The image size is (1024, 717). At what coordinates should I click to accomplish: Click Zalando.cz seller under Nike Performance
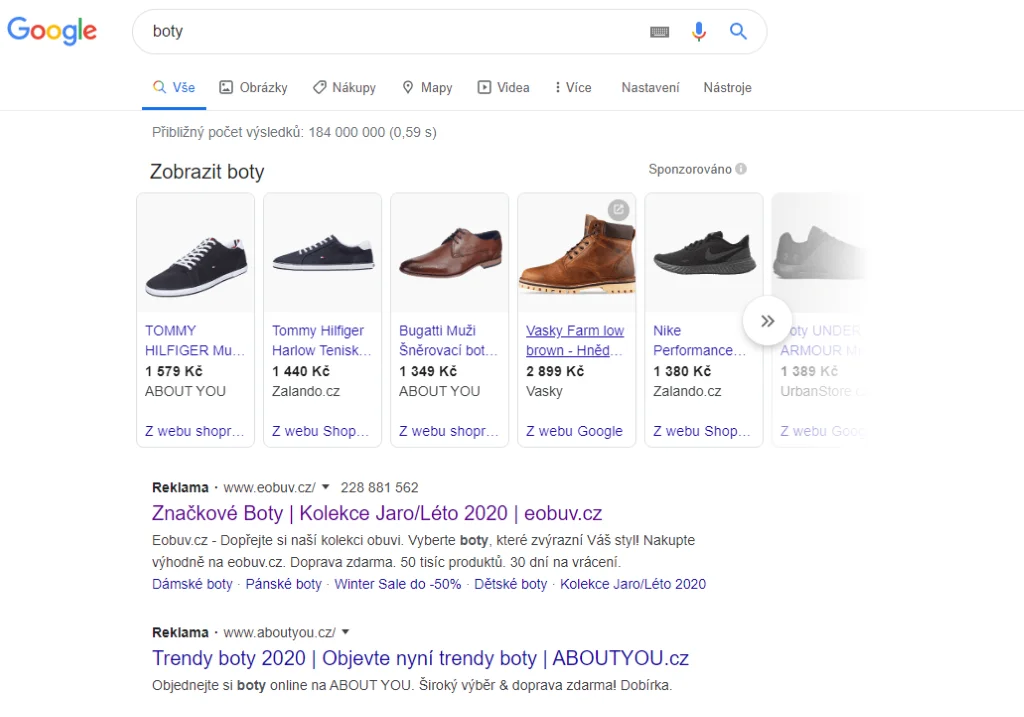click(687, 391)
